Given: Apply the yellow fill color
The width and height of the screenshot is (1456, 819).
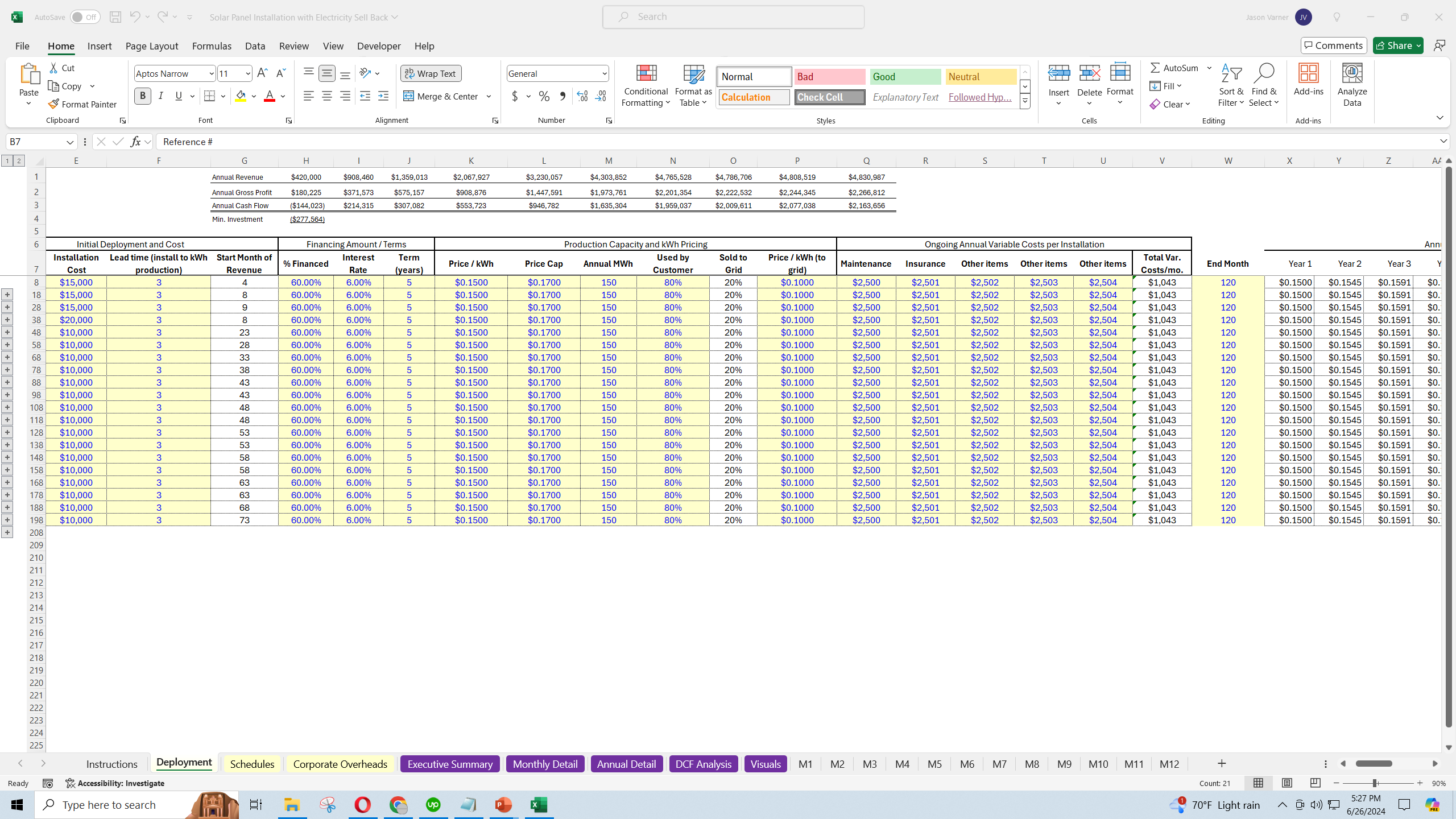Looking at the screenshot, I should [x=241, y=96].
